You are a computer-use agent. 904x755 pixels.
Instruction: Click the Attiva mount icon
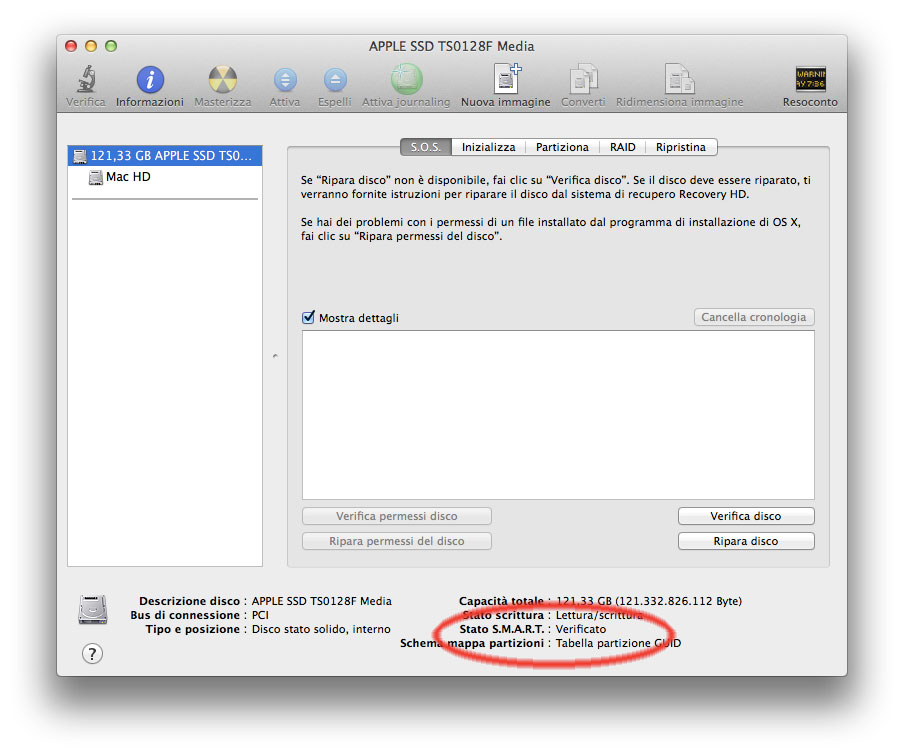point(285,82)
